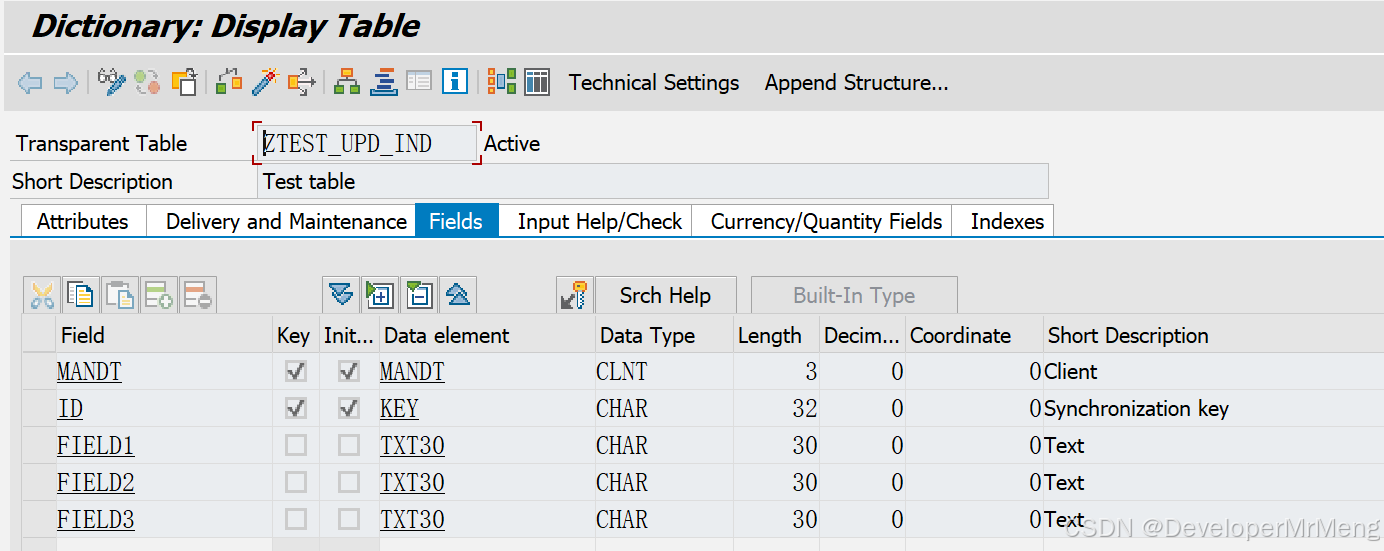This screenshot has height=551, width=1384.
Task: Click the Srch Help button
Action: (x=665, y=295)
